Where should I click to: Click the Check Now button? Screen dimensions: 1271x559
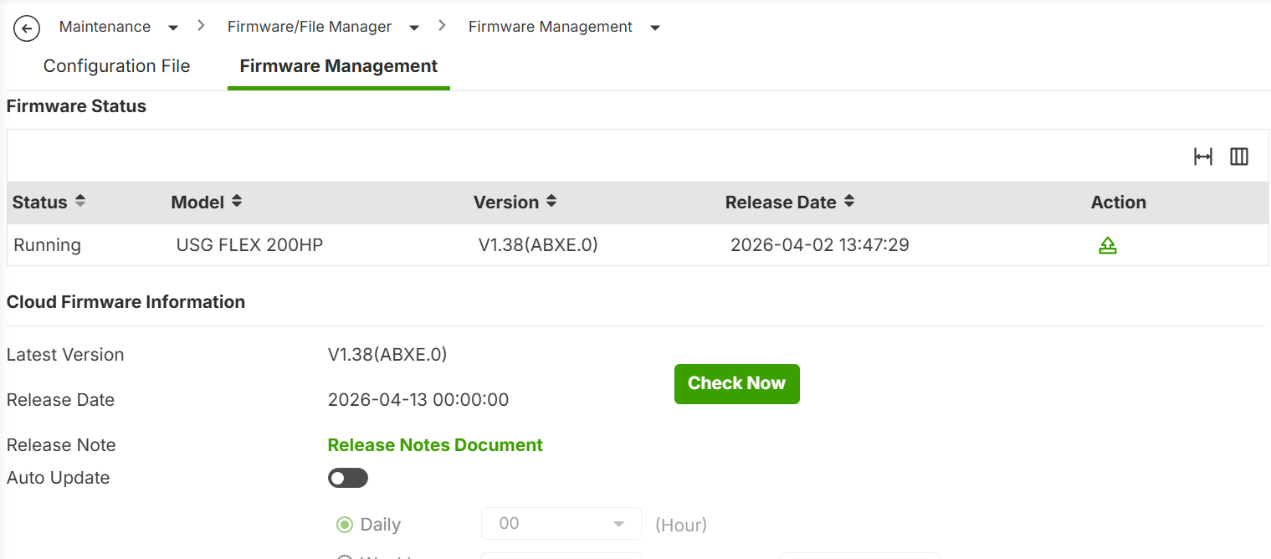(x=737, y=384)
